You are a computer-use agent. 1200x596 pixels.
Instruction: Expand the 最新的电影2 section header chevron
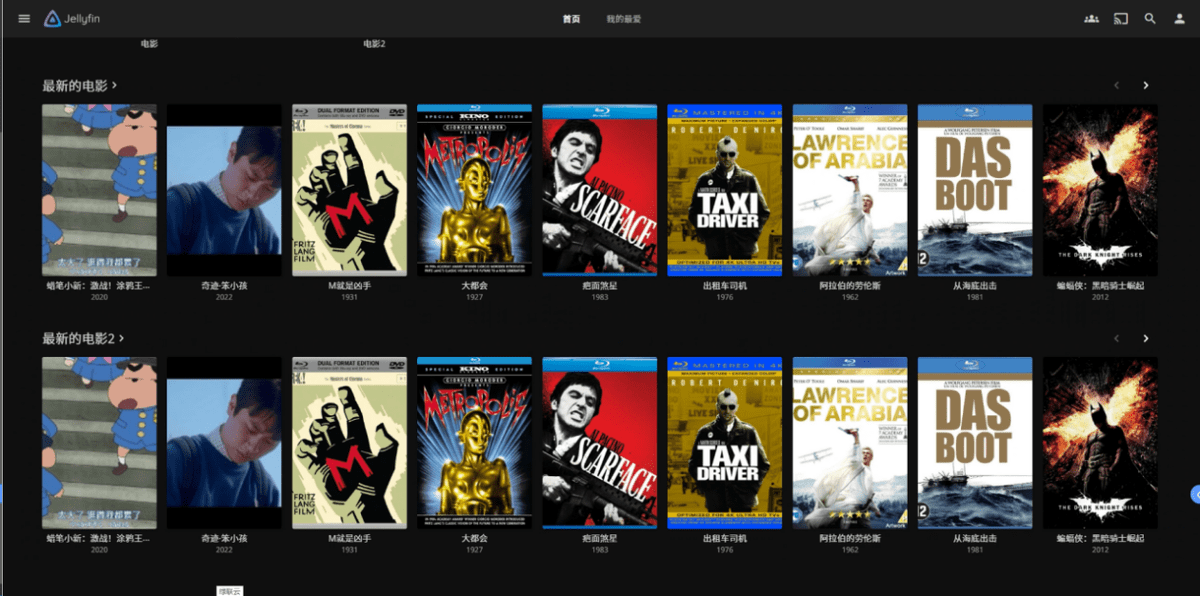[122, 339]
